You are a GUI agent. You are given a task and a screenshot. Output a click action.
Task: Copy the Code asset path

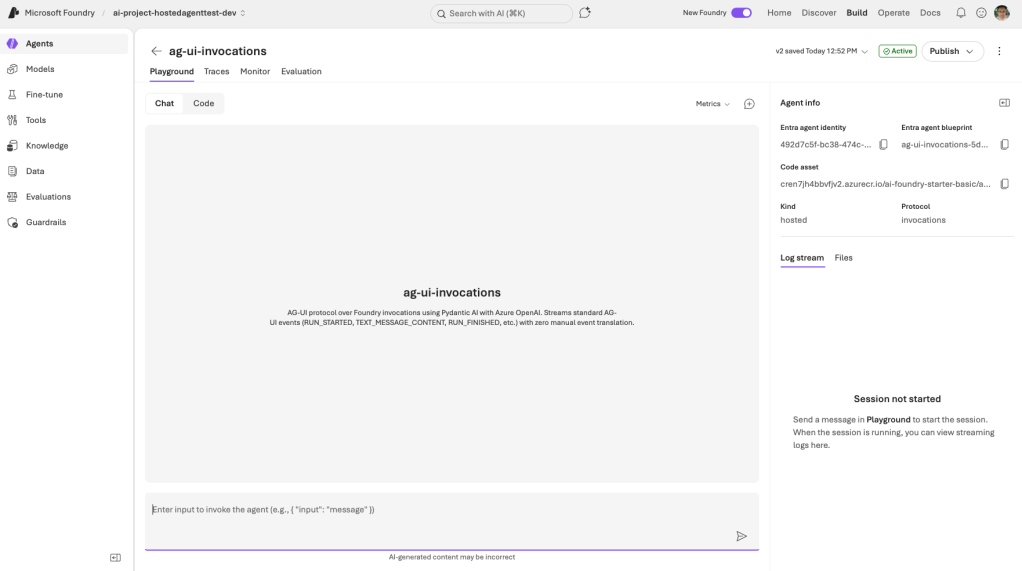1004,184
